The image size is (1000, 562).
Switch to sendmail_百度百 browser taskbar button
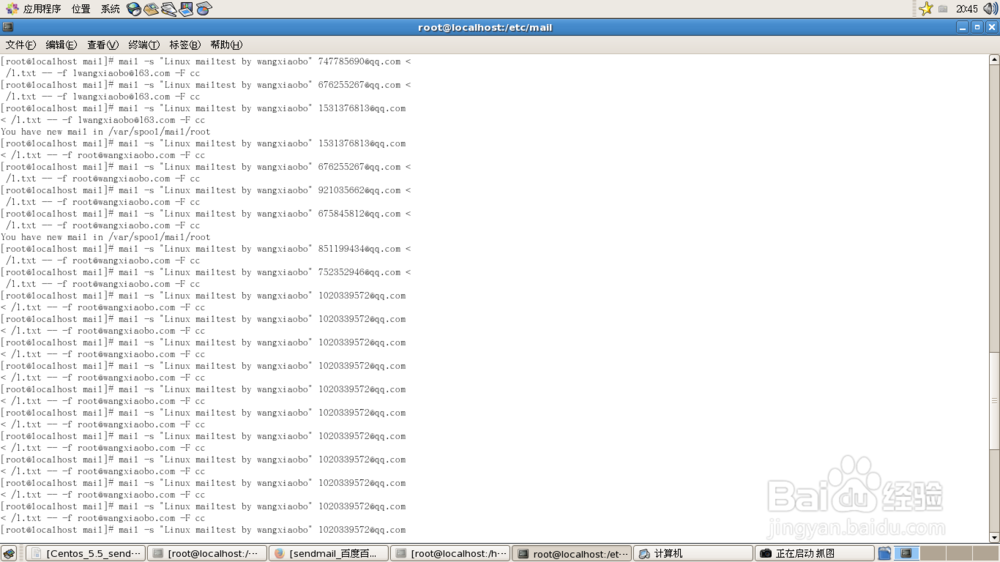click(328, 553)
